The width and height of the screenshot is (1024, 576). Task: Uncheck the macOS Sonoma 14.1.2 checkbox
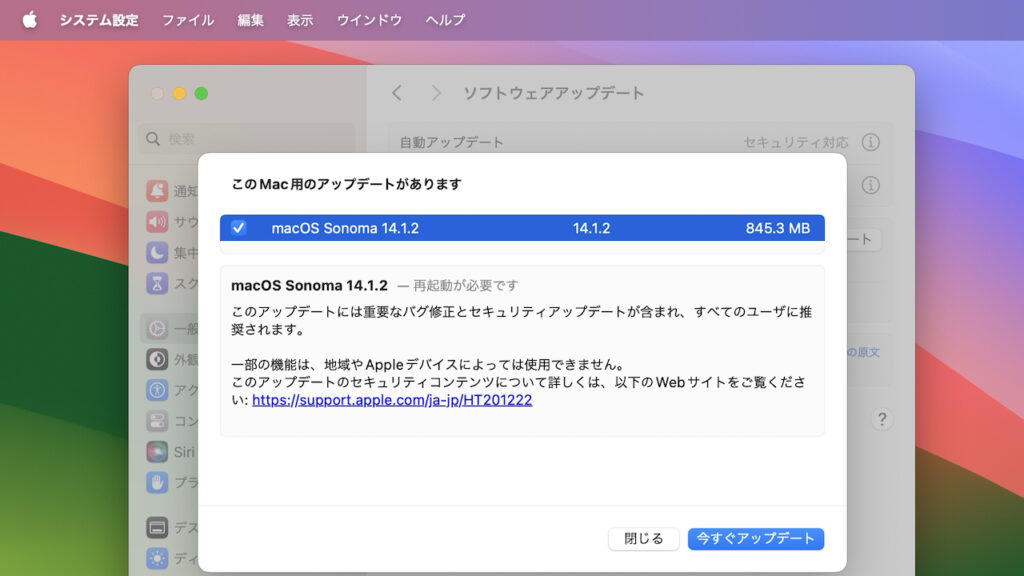pos(239,228)
